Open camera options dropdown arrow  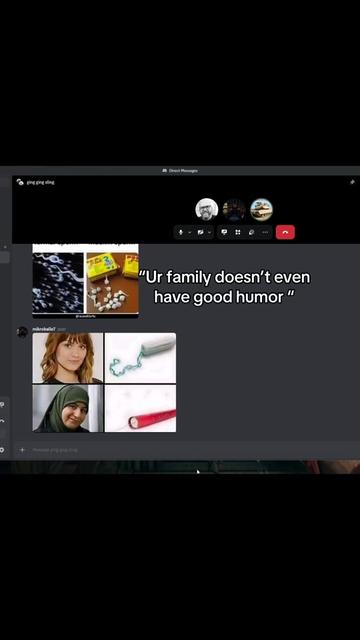(x=209, y=232)
